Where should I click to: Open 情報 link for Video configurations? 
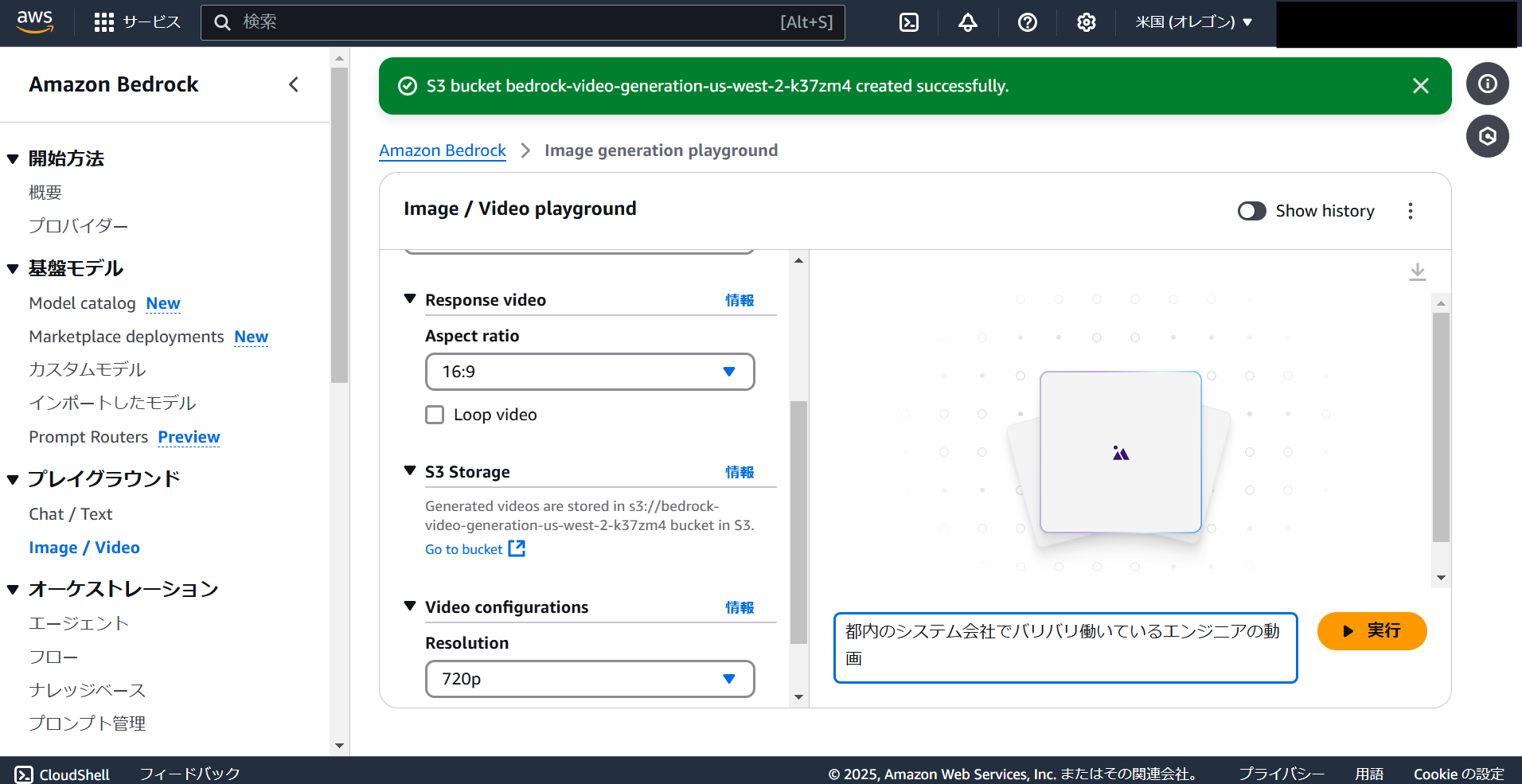tap(740, 607)
